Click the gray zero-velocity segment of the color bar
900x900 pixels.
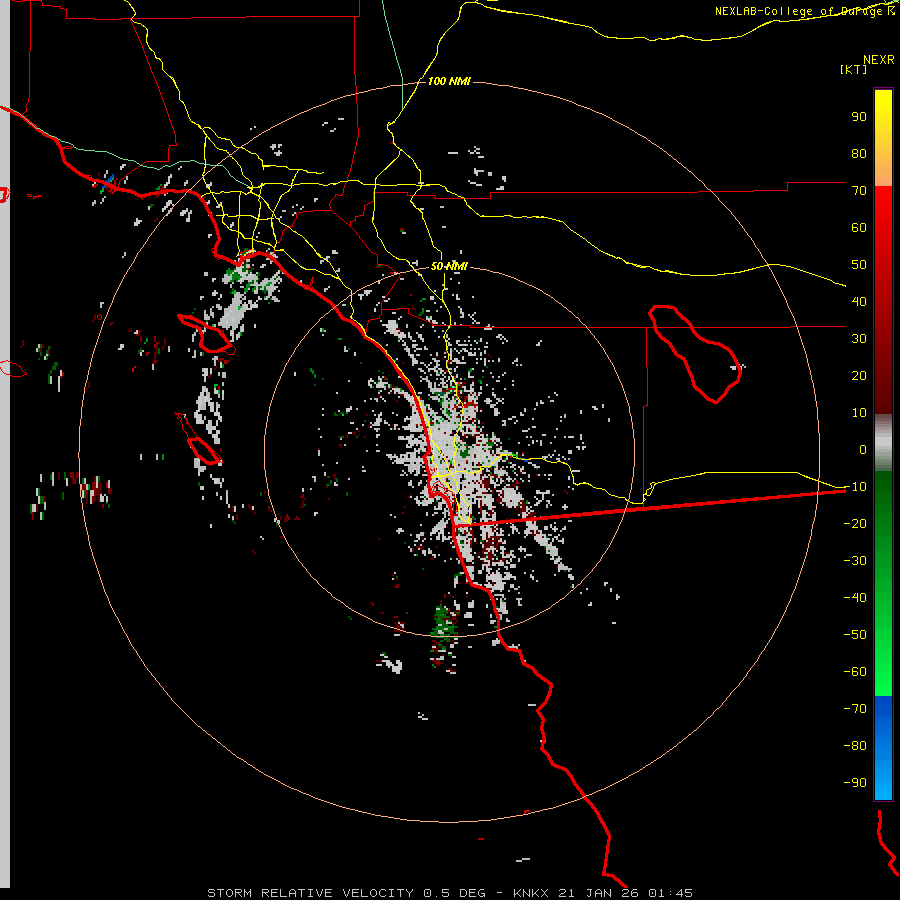coord(883,443)
